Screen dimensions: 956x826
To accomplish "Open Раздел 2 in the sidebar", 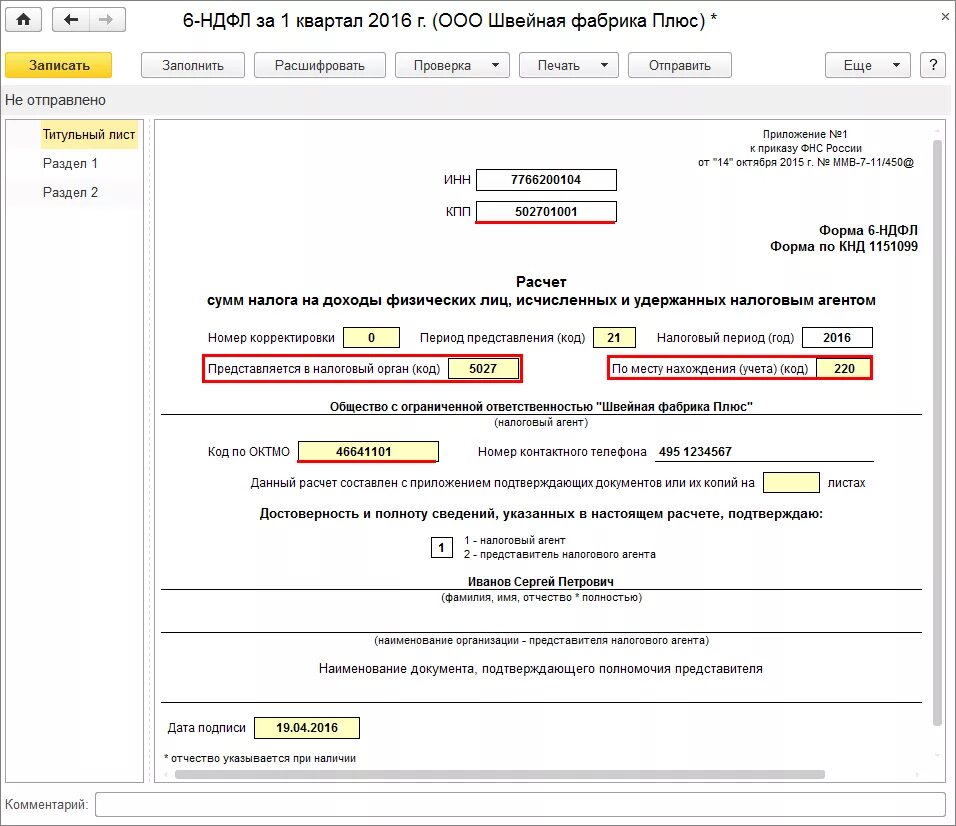I will (x=70, y=193).
